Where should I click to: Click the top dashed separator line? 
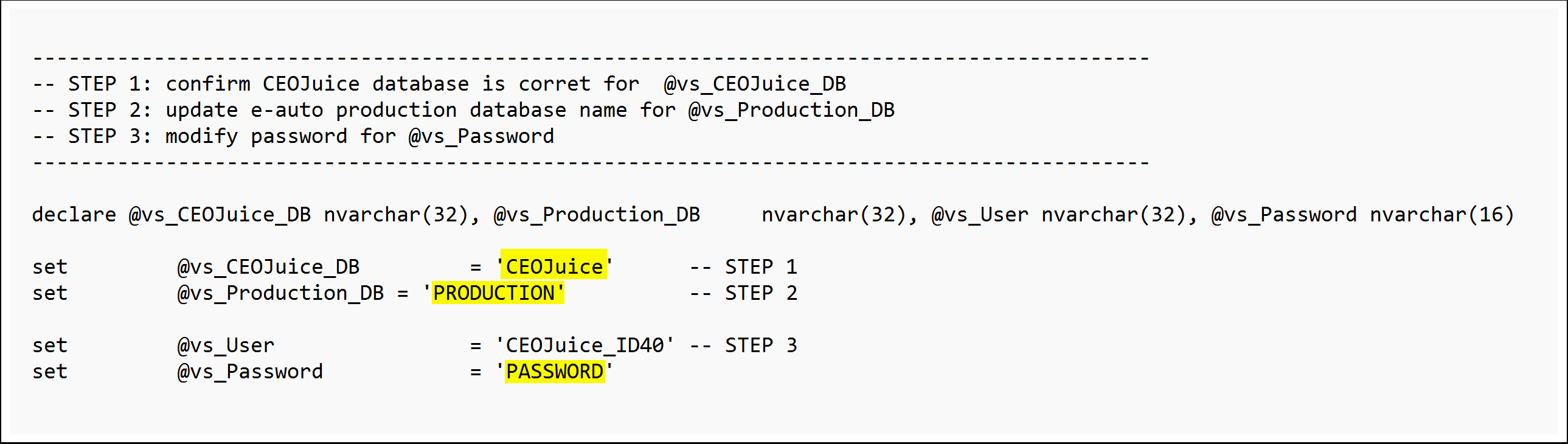[x=591, y=58]
